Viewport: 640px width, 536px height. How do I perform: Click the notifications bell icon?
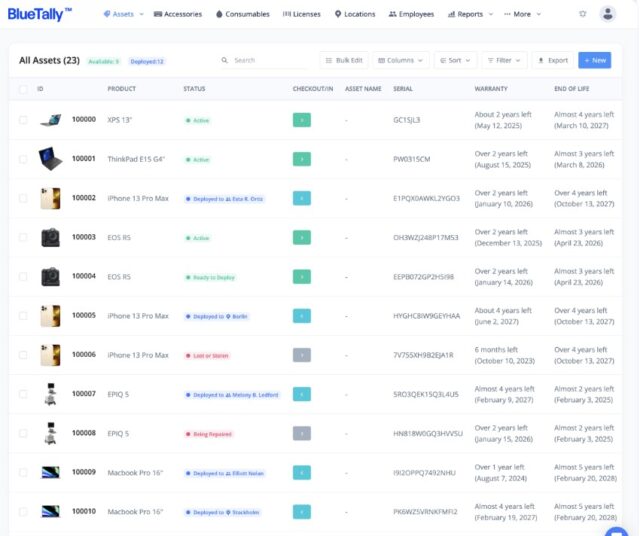click(x=582, y=14)
